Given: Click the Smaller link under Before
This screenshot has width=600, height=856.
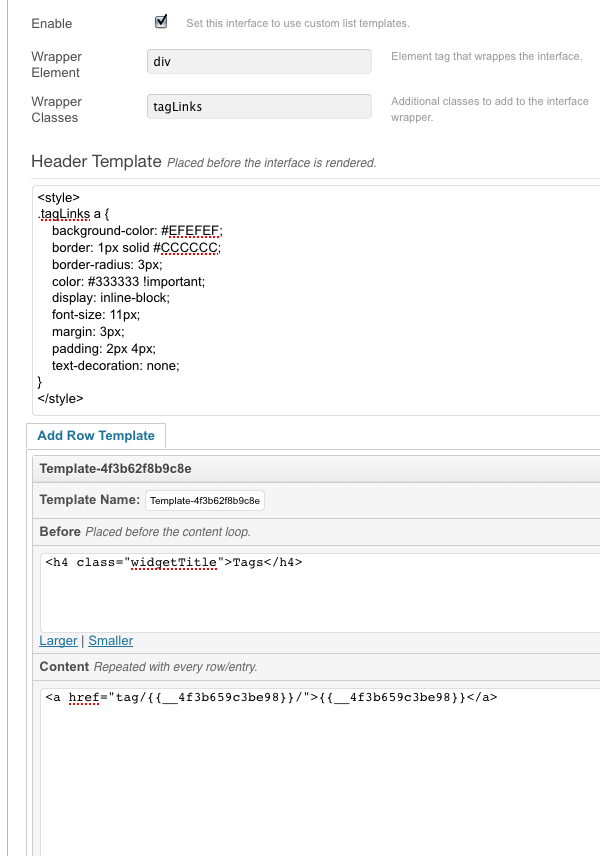Looking at the screenshot, I should tap(111, 641).
